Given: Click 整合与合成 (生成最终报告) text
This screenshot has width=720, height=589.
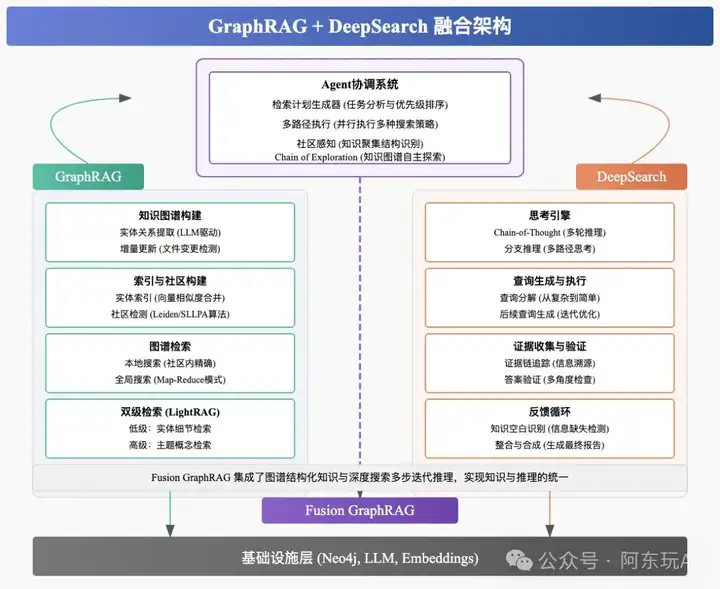Looking at the screenshot, I should click(550, 445).
